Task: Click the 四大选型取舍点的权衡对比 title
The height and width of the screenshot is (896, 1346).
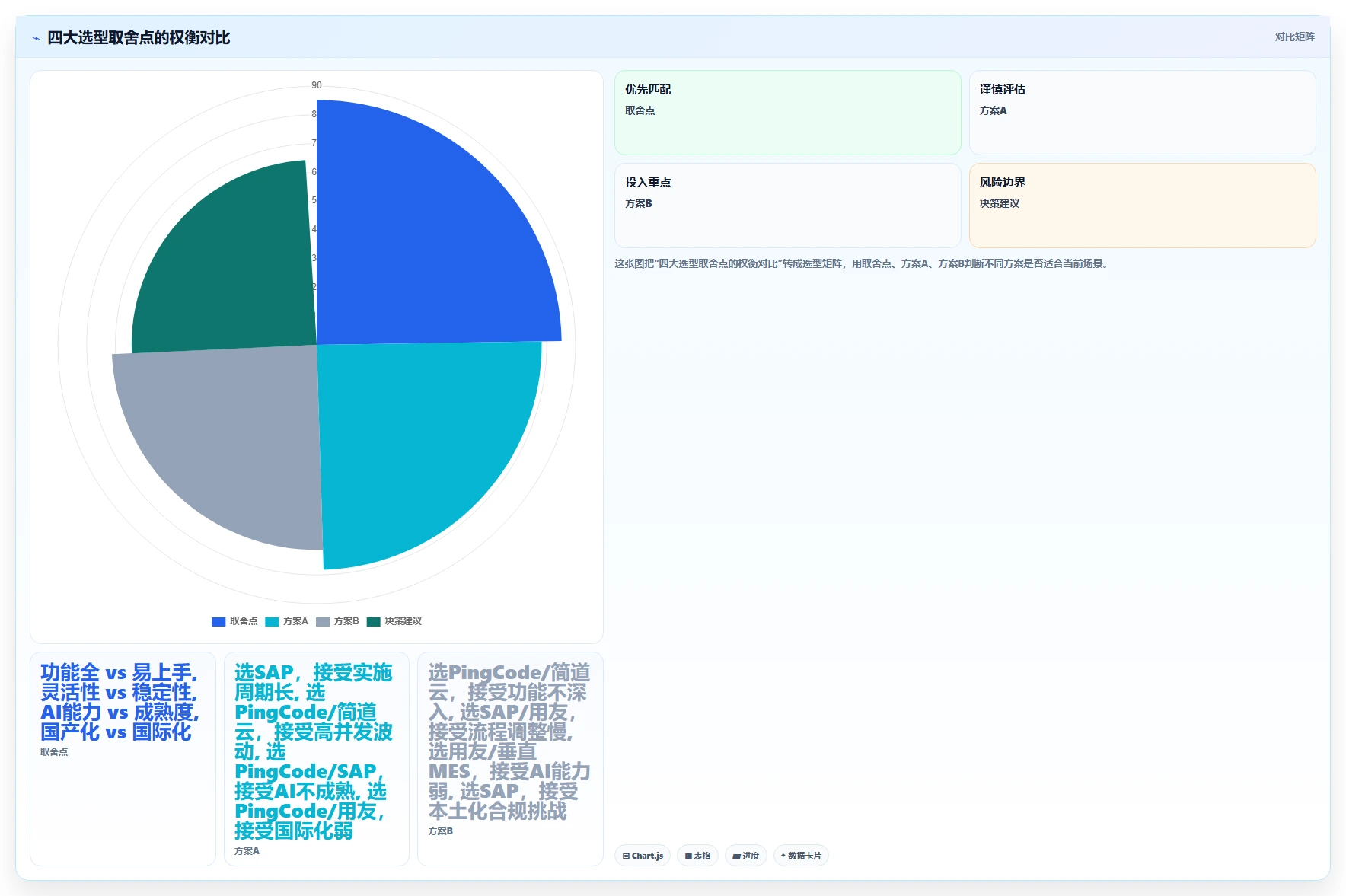Action: click(x=139, y=37)
